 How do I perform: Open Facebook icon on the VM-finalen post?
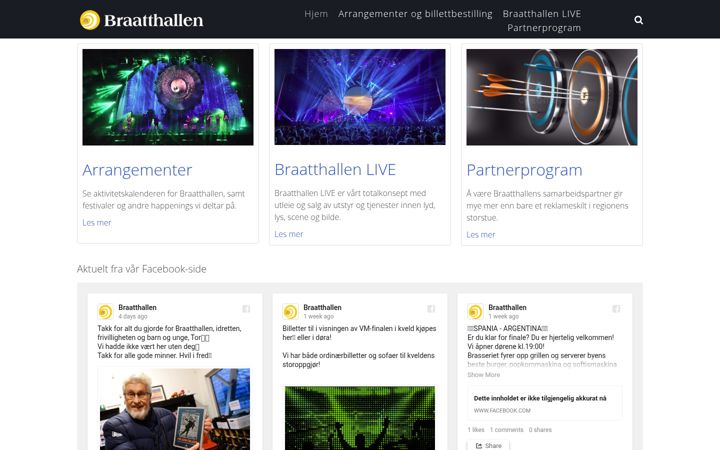[x=431, y=309]
